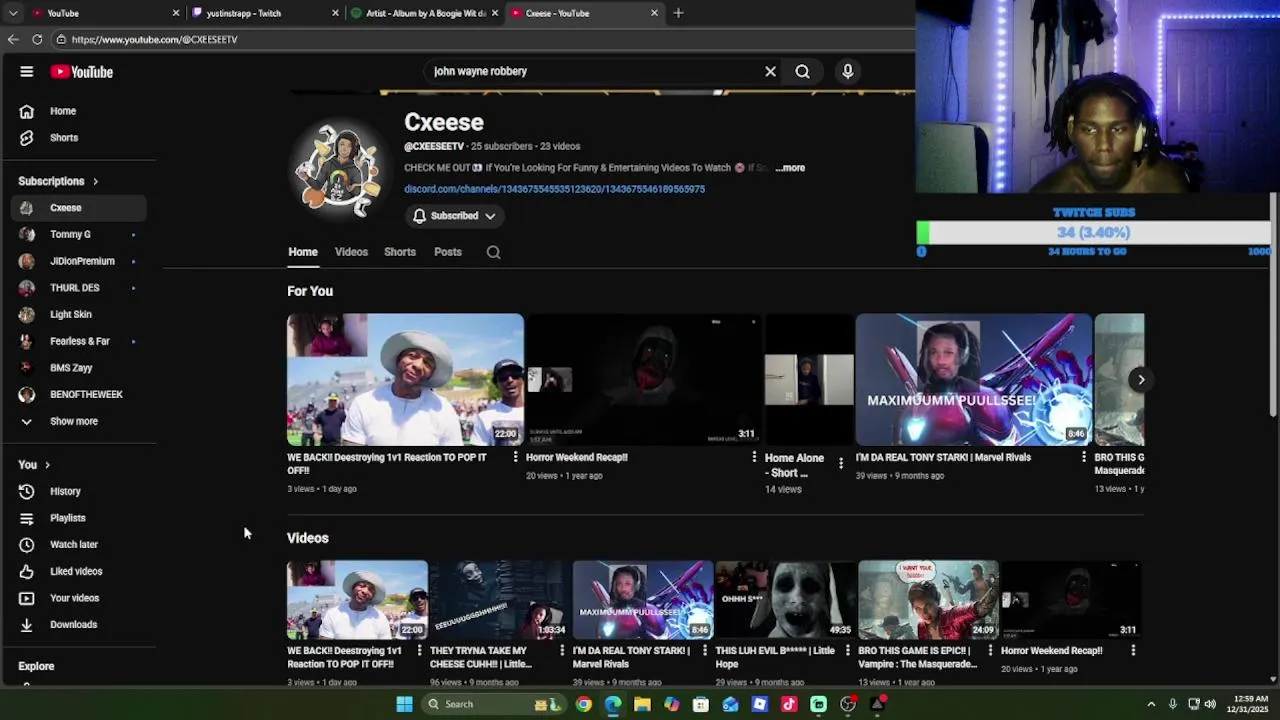Image resolution: width=1280 pixels, height=720 pixels.
Task: Open options for TONY STARK For You video
Action: (1084, 457)
